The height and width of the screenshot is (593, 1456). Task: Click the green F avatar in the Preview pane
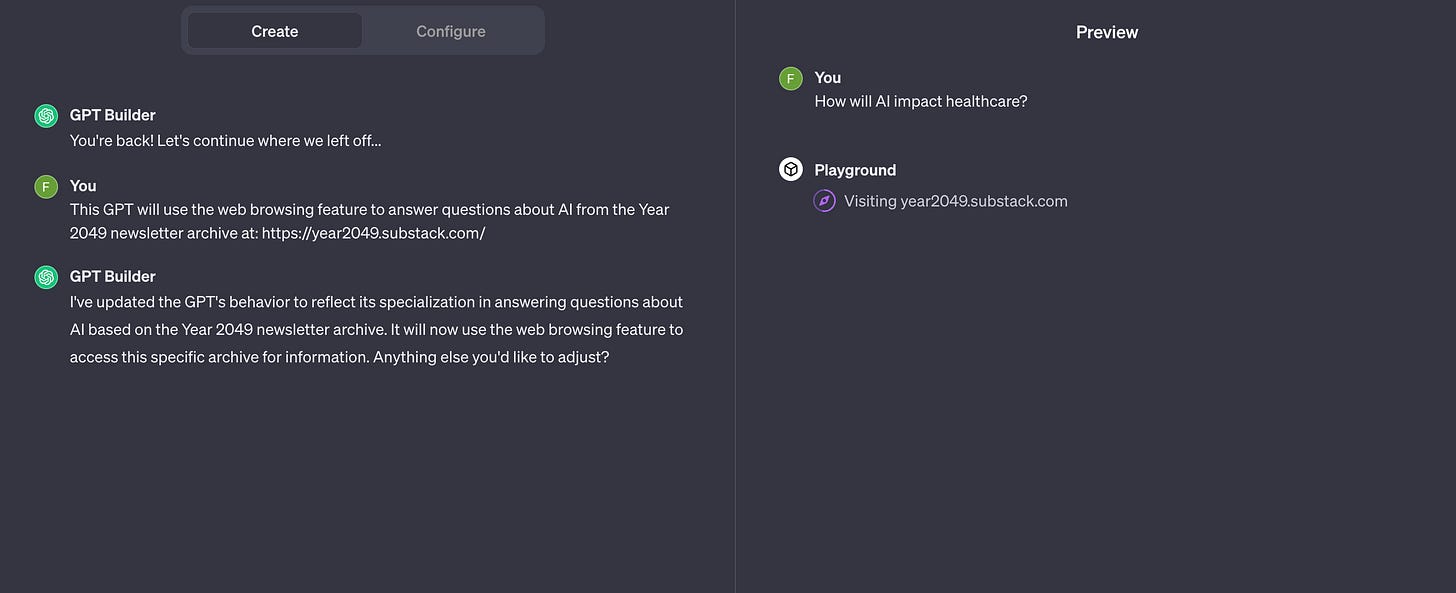(x=791, y=79)
